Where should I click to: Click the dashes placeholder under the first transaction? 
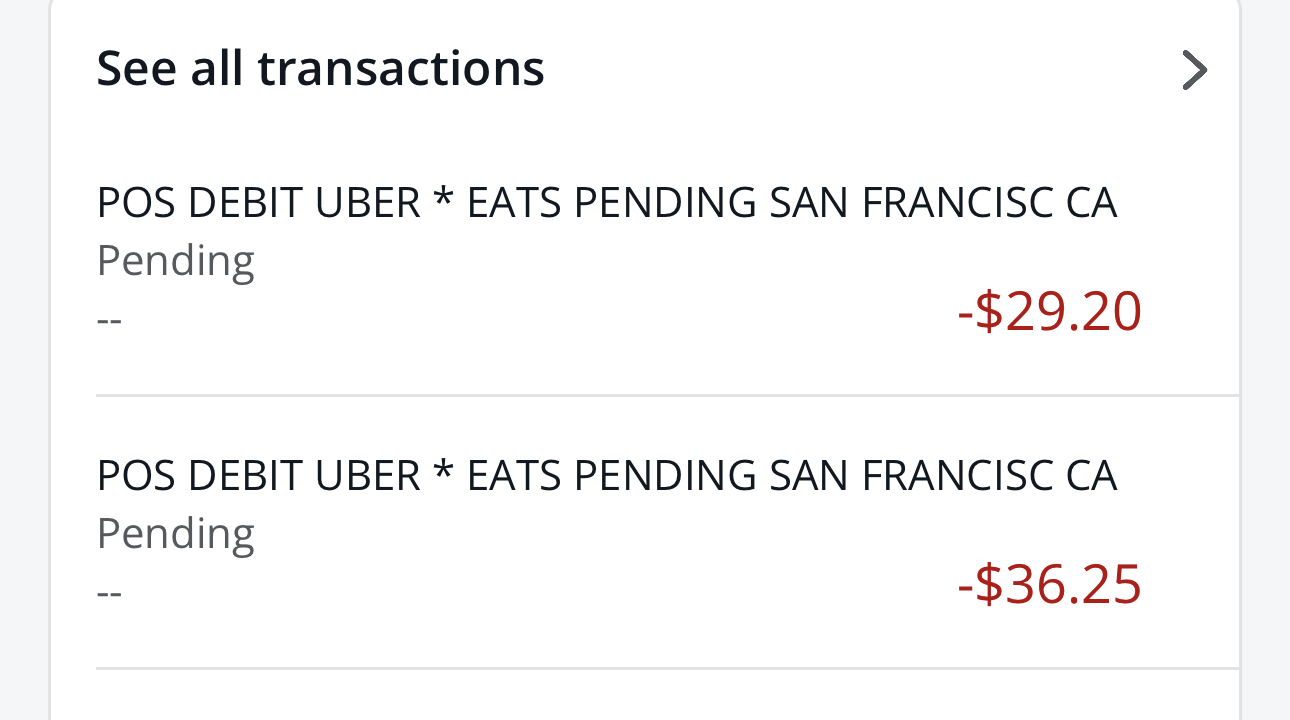point(108,318)
